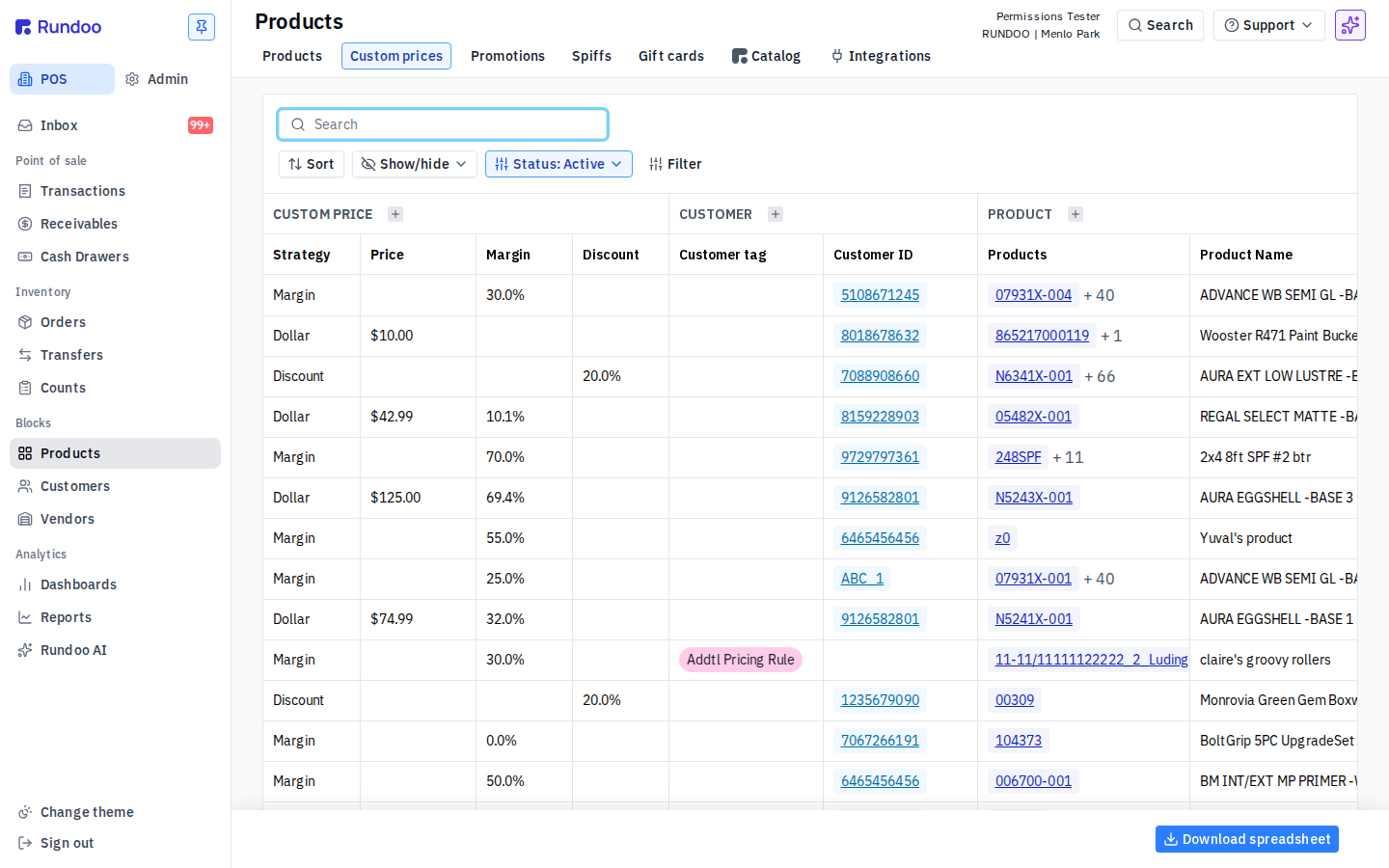Click the Products item in sidebar
1389x868 pixels.
[x=115, y=453]
